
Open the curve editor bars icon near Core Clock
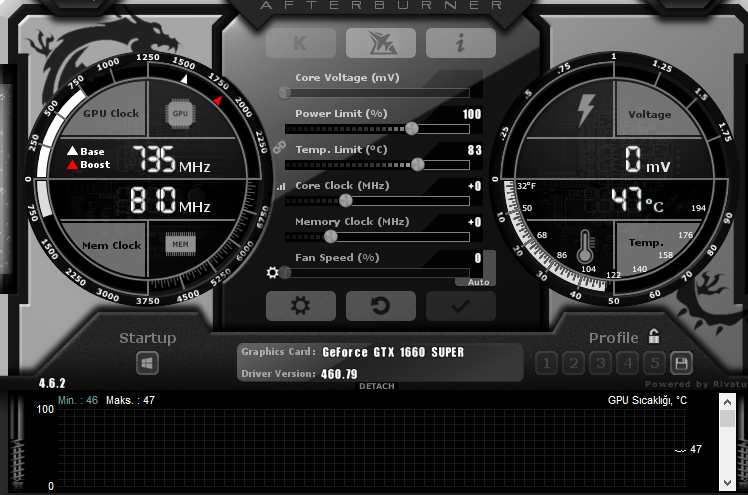(x=281, y=186)
